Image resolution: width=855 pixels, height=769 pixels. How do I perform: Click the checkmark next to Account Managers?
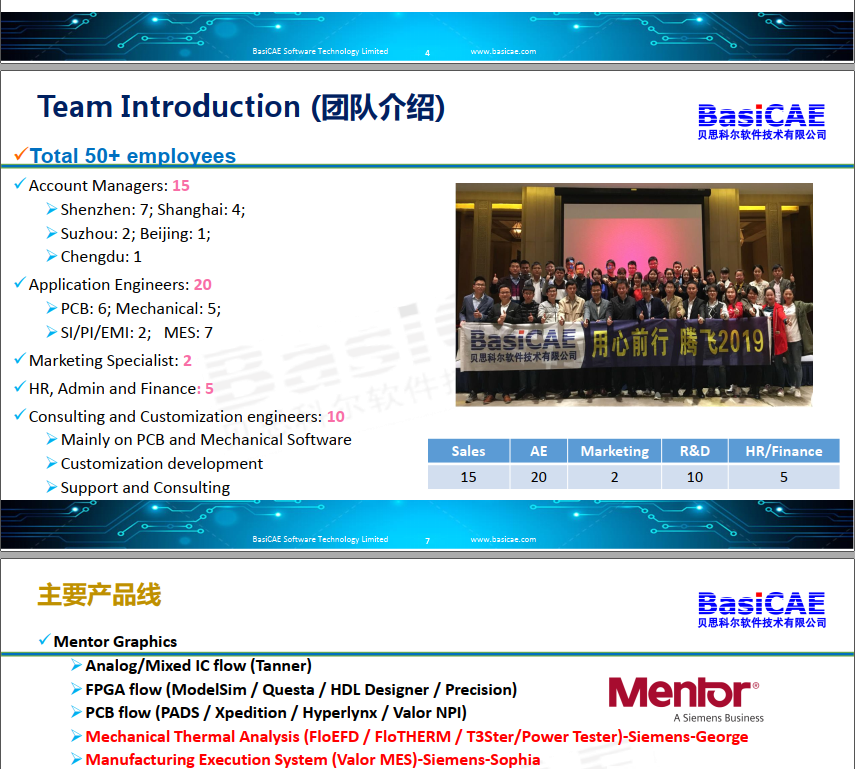20,185
